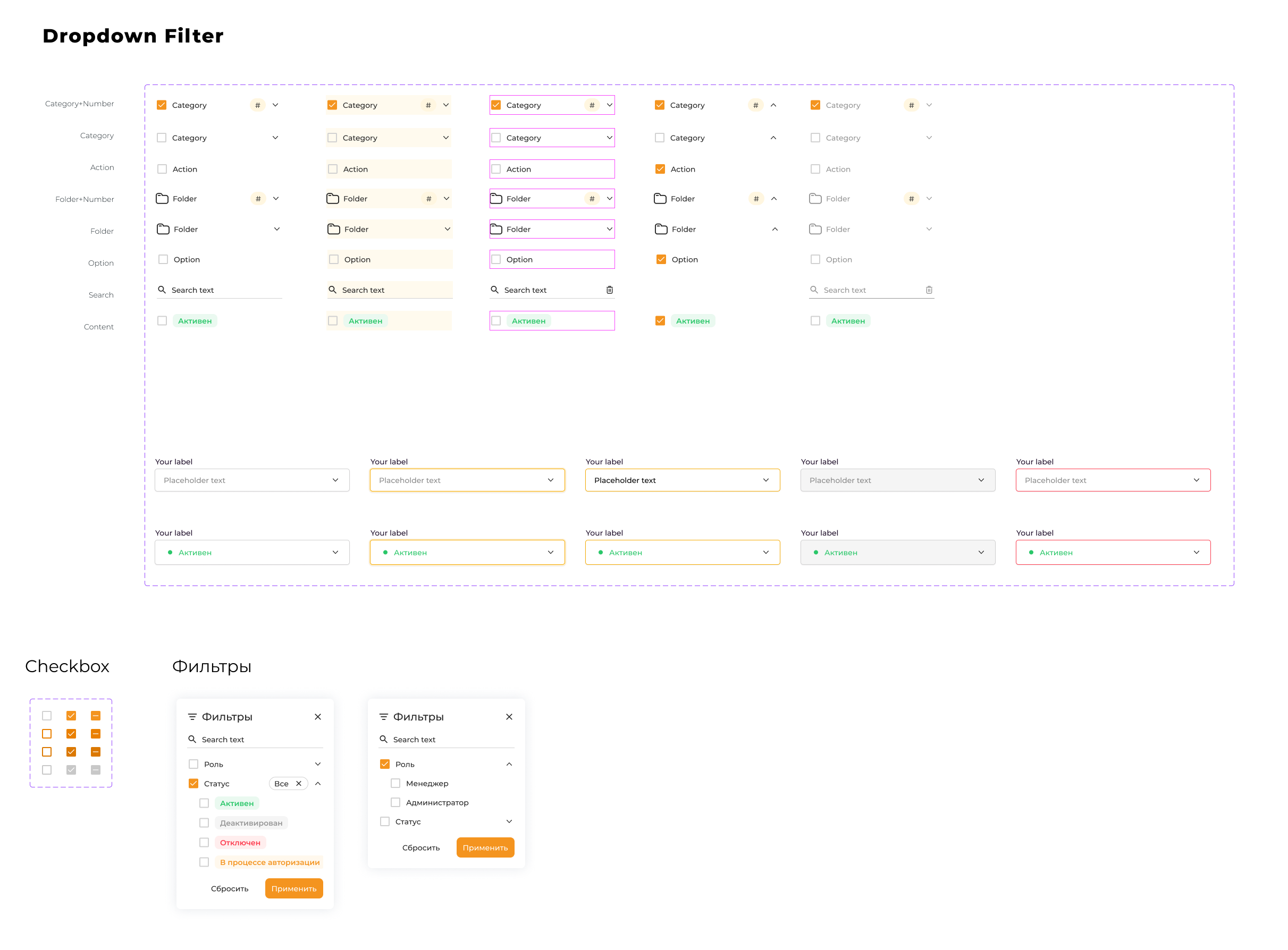Close the right Фильтры panel with its X
Viewport: 1288px width, 950px height.
tap(509, 717)
